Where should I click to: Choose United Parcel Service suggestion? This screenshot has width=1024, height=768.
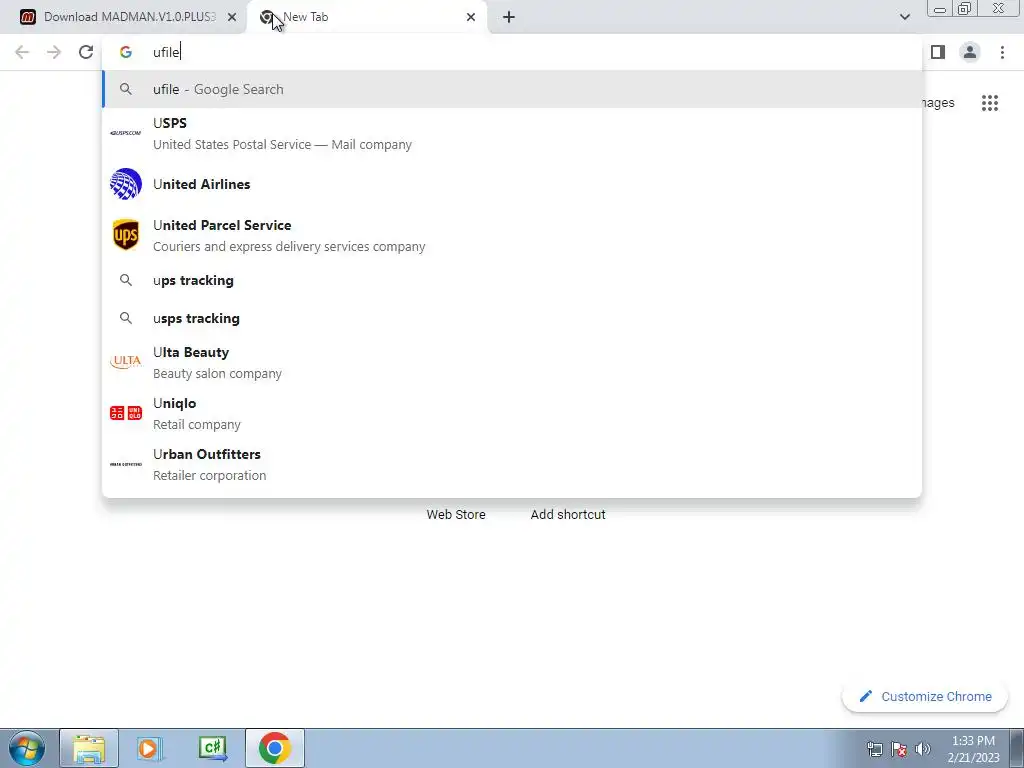pos(512,235)
